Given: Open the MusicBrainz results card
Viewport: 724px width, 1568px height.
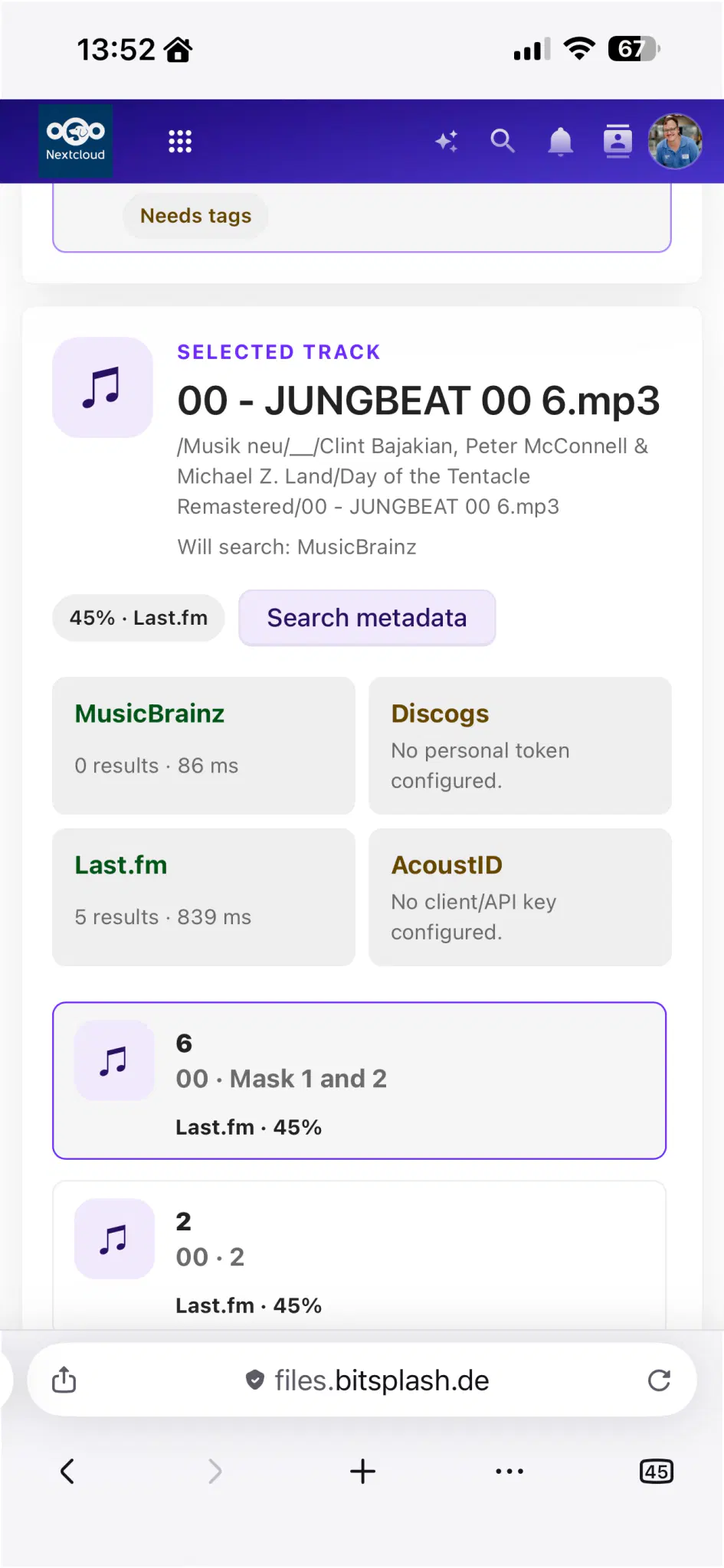Looking at the screenshot, I should [x=204, y=745].
